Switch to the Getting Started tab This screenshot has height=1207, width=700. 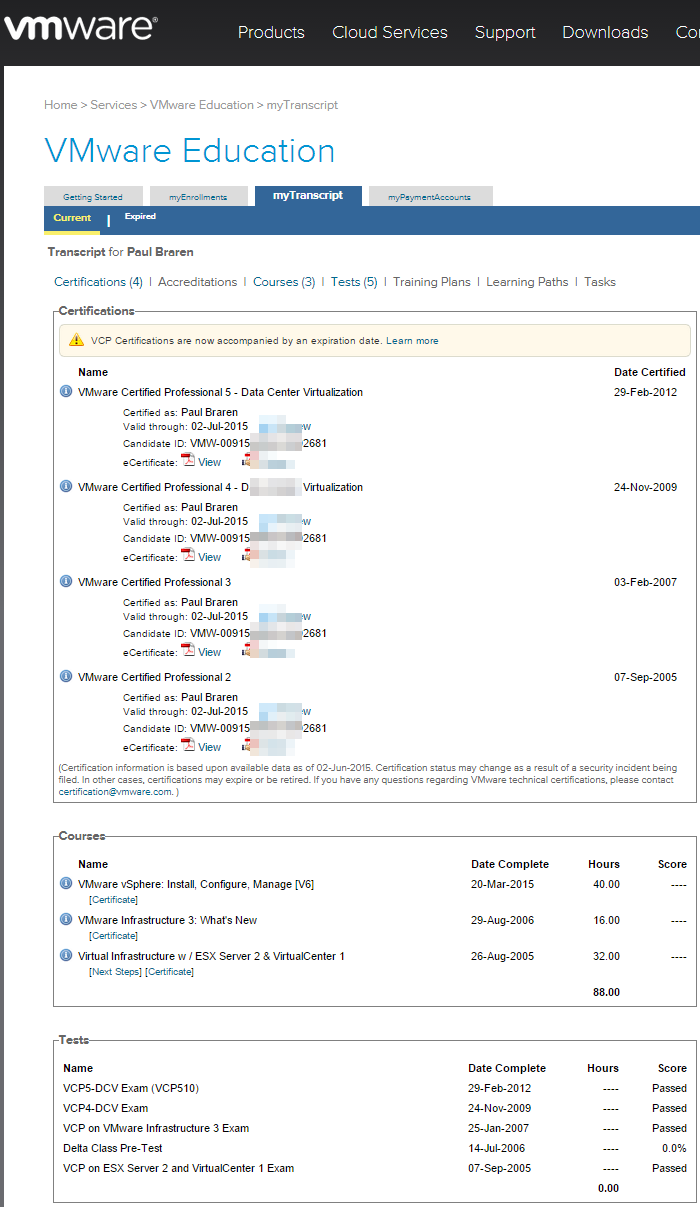(93, 197)
